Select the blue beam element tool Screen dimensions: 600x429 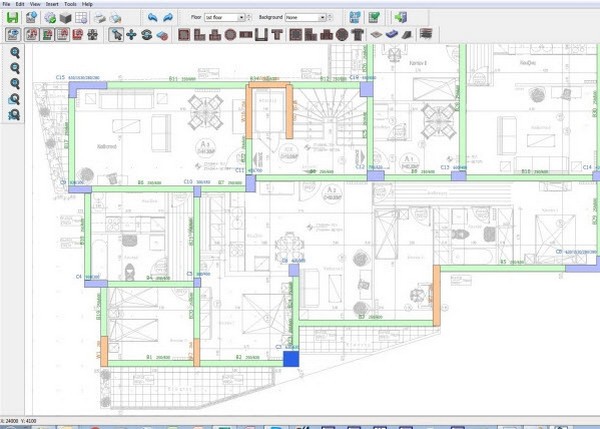pos(392,34)
